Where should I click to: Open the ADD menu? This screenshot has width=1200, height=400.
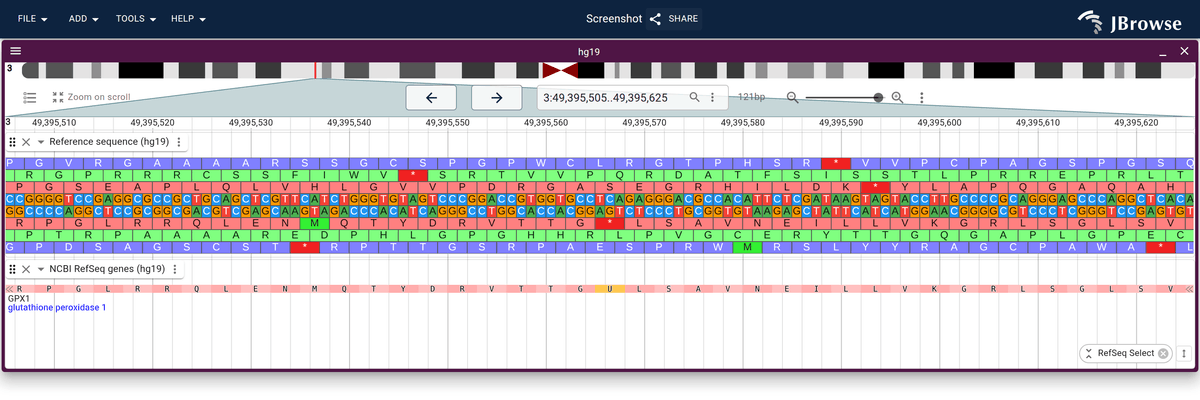click(82, 19)
